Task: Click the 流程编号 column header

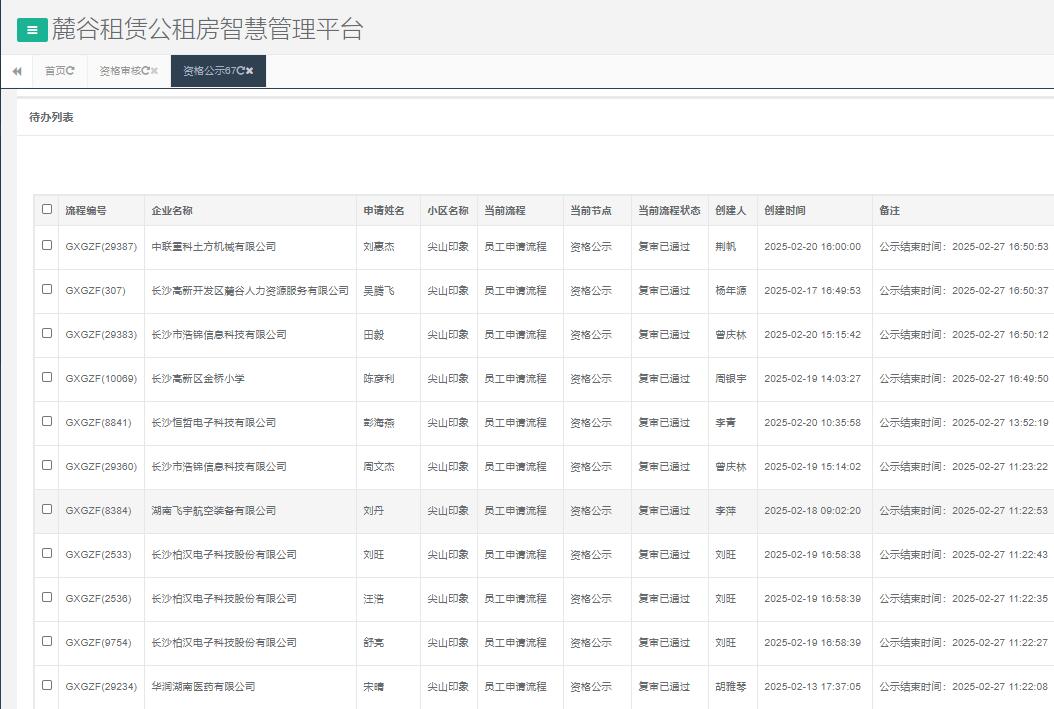Action: click(x=86, y=211)
